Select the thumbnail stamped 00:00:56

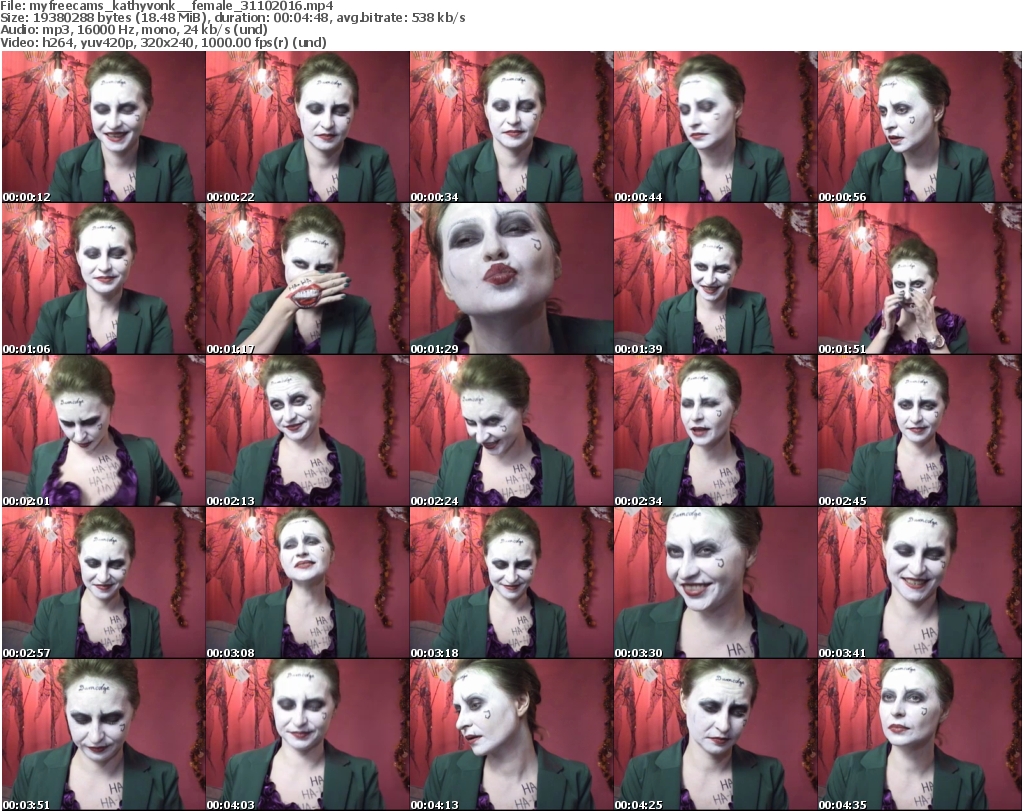pos(919,127)
